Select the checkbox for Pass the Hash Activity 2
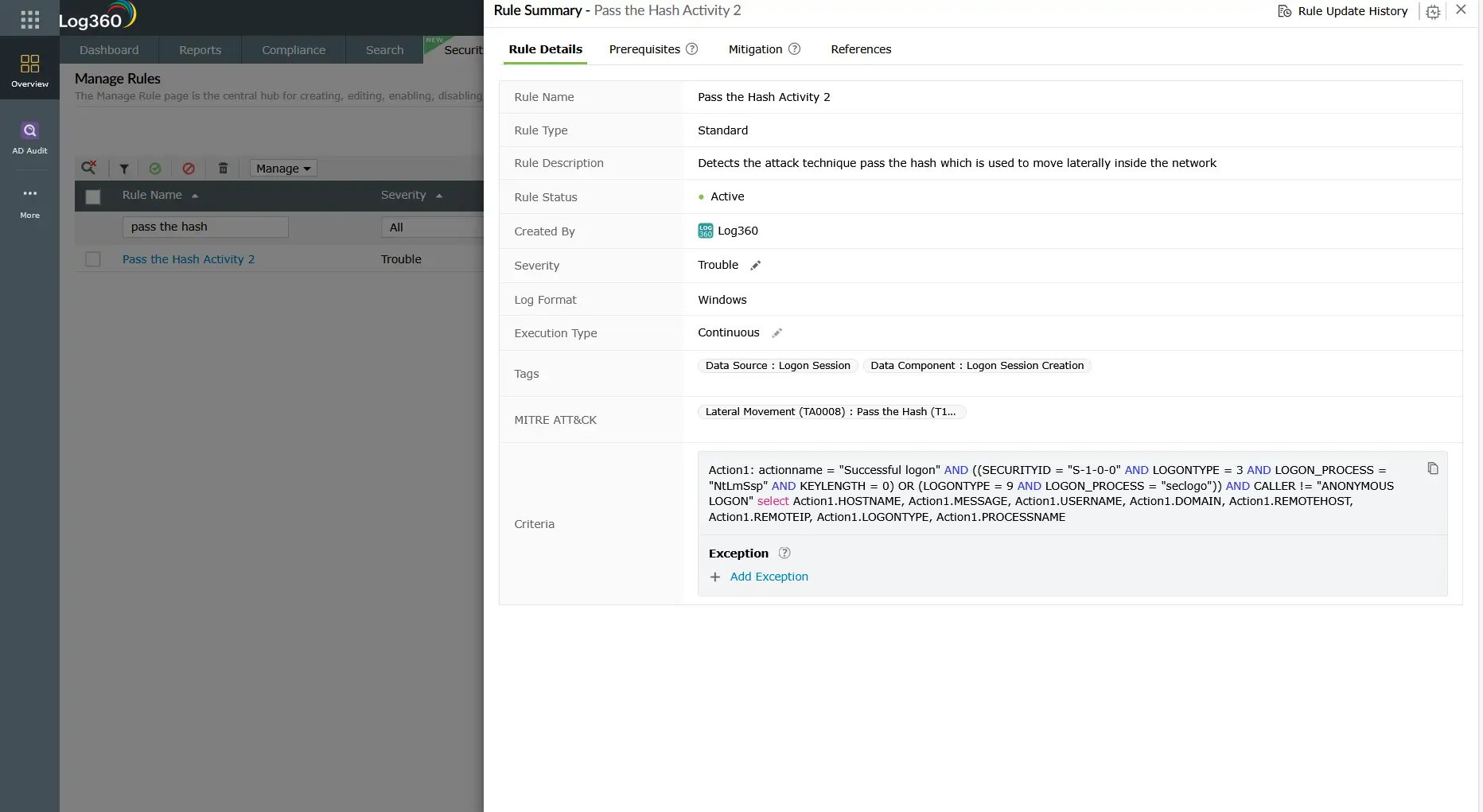 pyautogui.click(x=93, y=258)
